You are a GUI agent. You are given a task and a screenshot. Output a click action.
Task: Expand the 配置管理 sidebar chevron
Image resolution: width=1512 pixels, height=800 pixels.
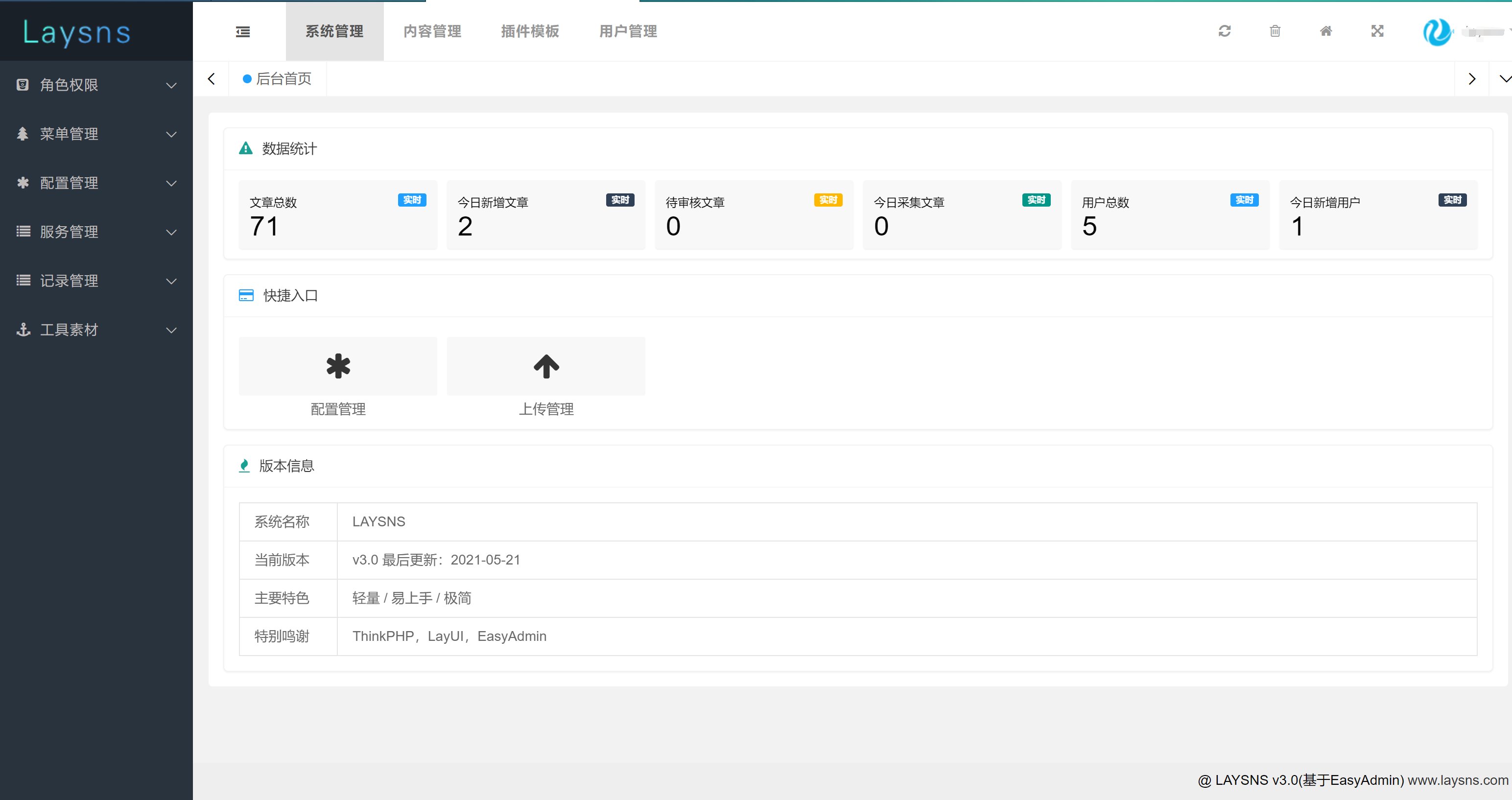[x=171, y=183]
